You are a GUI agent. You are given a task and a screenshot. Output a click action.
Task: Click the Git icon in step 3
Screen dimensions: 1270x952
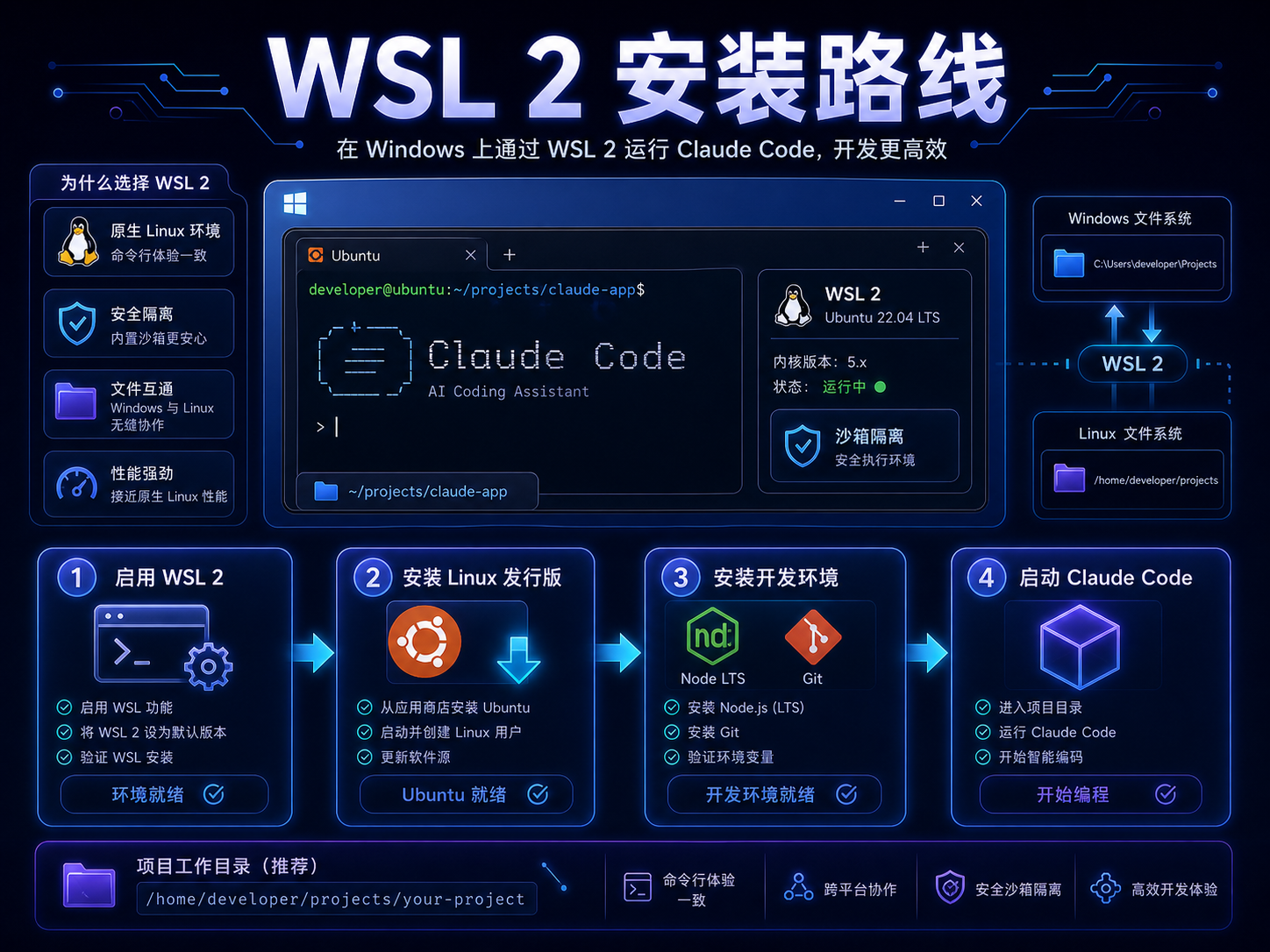tap(813, 637)
